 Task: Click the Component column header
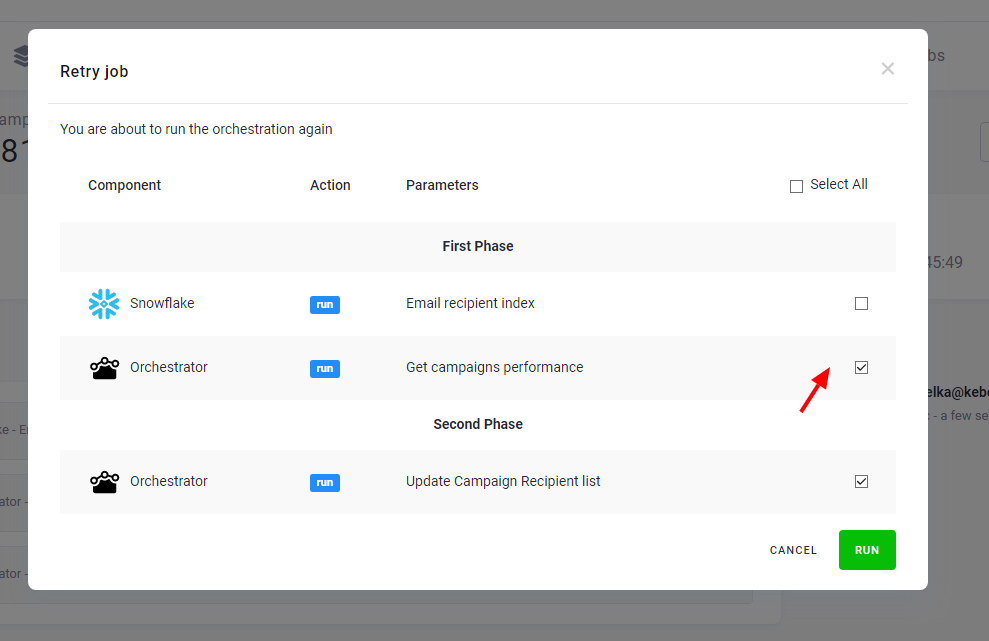[x=124, y=185]
